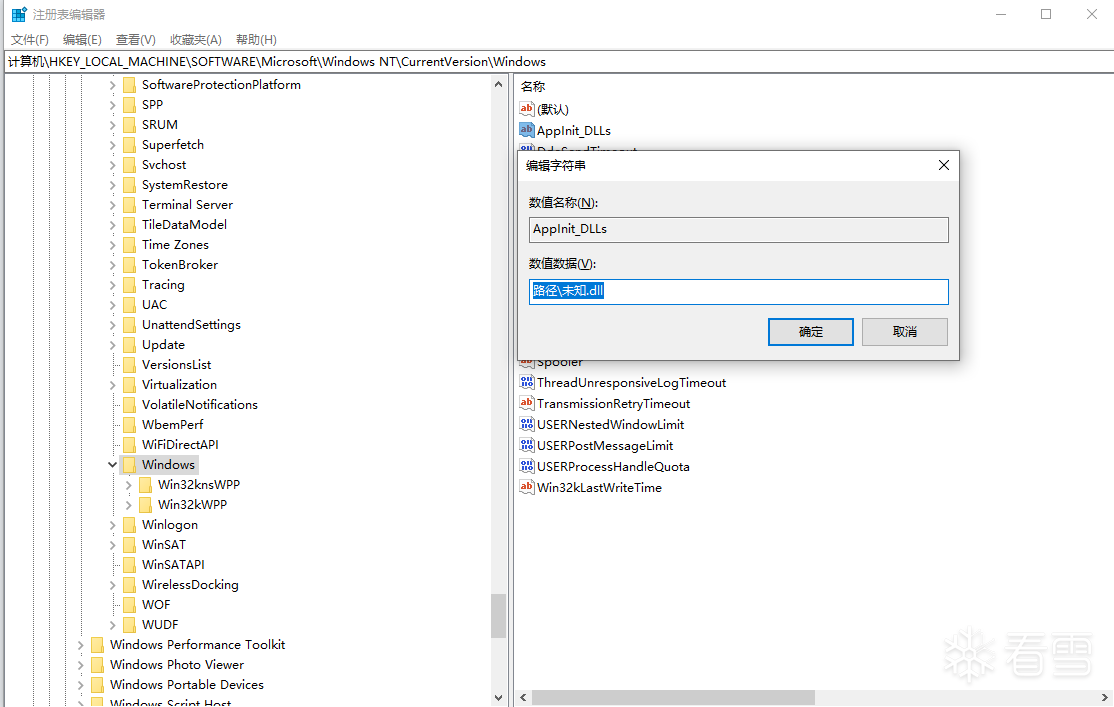Screen dimensions: 1114x707
Task: Click the WUDF folder icon
Action: pos(129,625)
